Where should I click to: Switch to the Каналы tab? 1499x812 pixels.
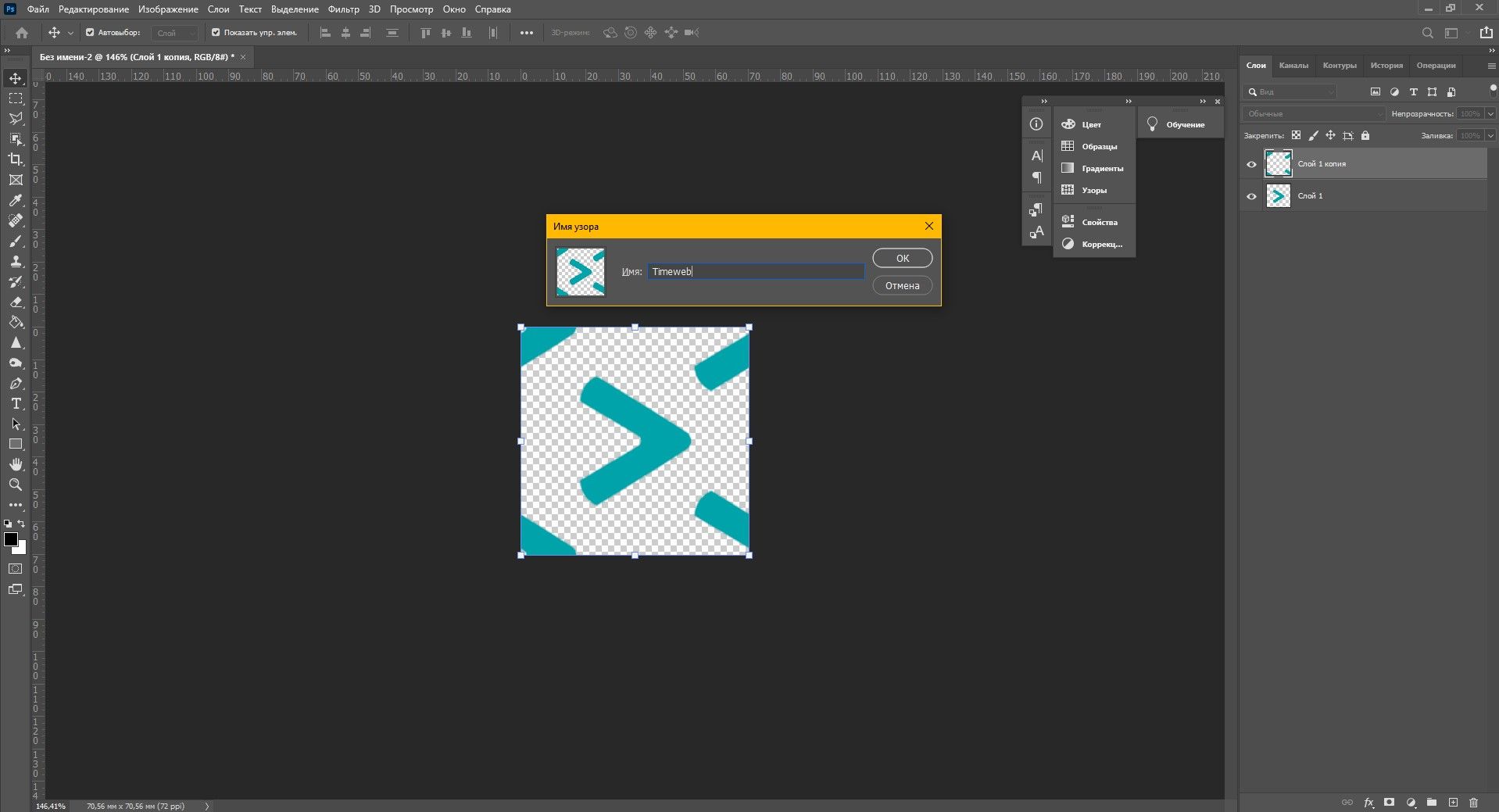tap(1293, 66)
